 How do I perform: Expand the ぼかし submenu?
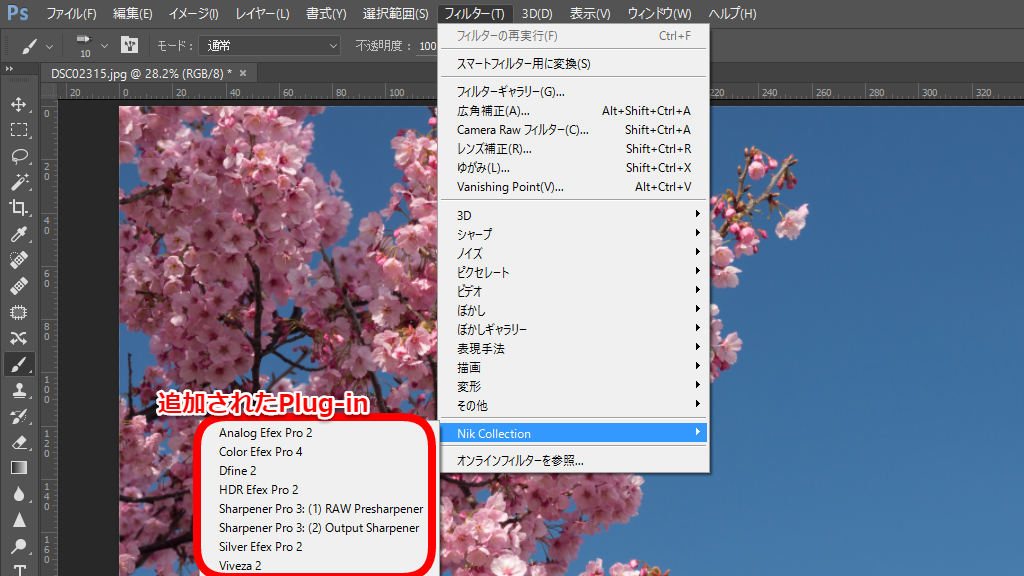click(573, 310)
